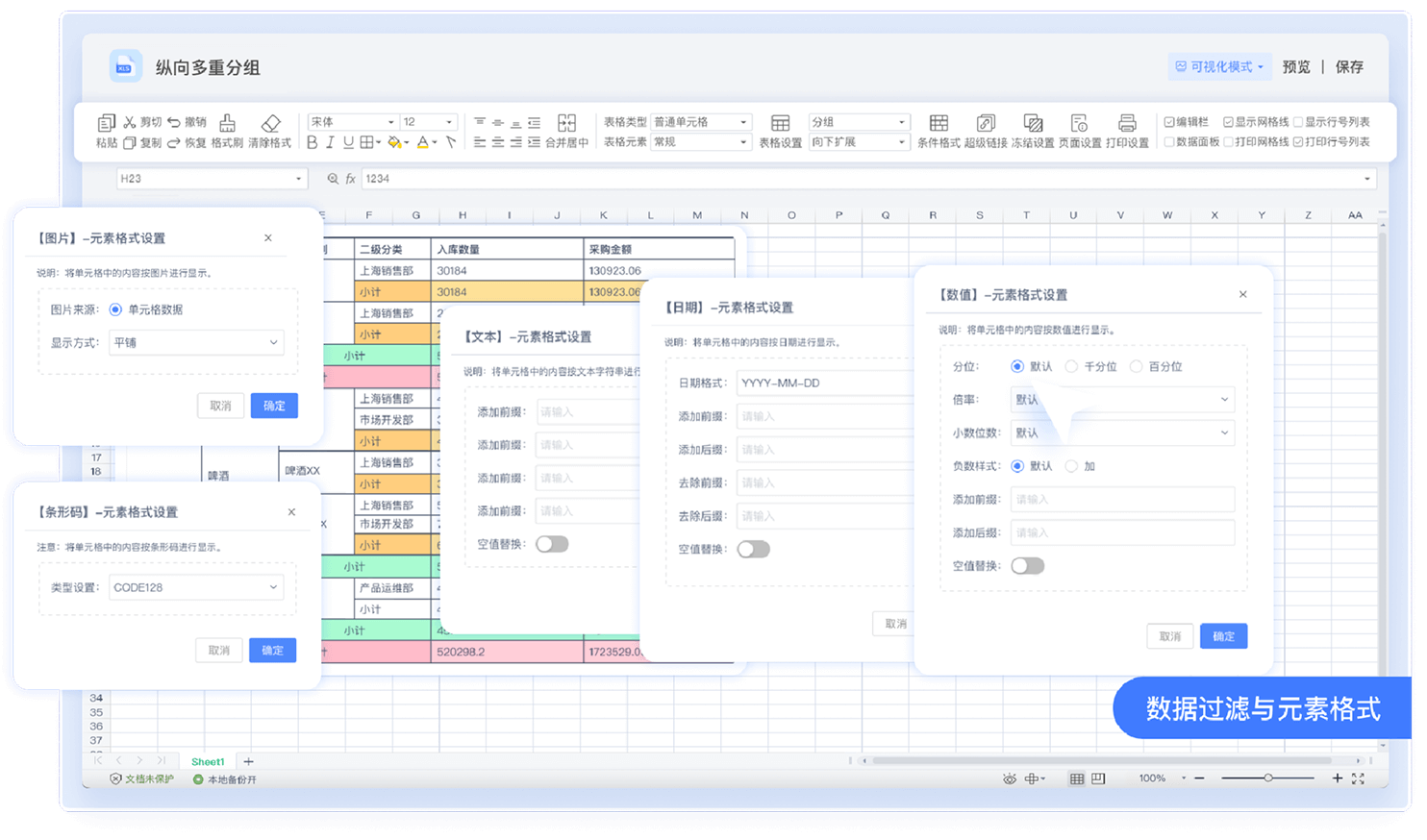The height and width of the screenshot is (840, 1427).
Task: Expand the 宋体 font dropdown
Action: [x=390, y=122]
